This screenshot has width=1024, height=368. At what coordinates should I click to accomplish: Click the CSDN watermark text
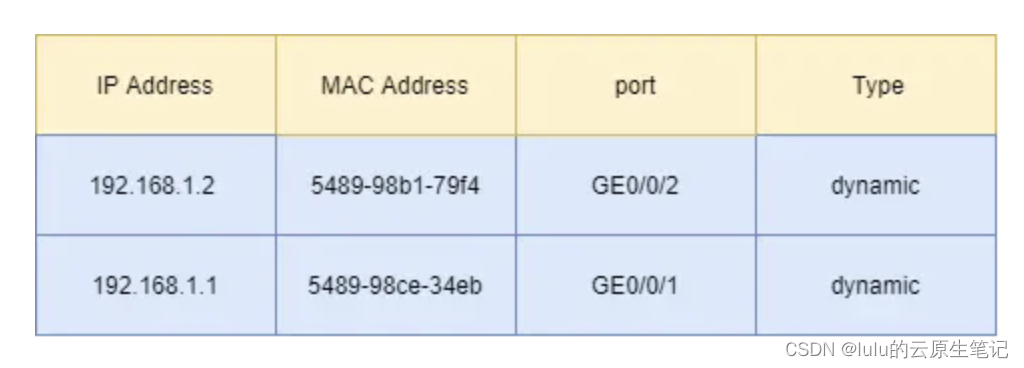pos(810,350)
